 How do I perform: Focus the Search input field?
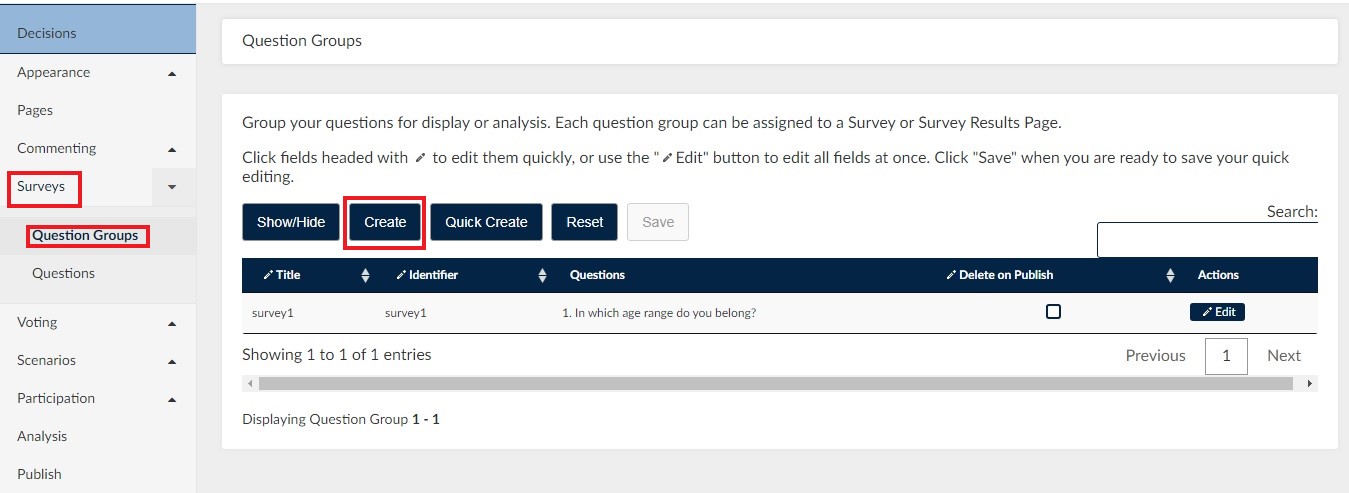tap(1207, 240)
